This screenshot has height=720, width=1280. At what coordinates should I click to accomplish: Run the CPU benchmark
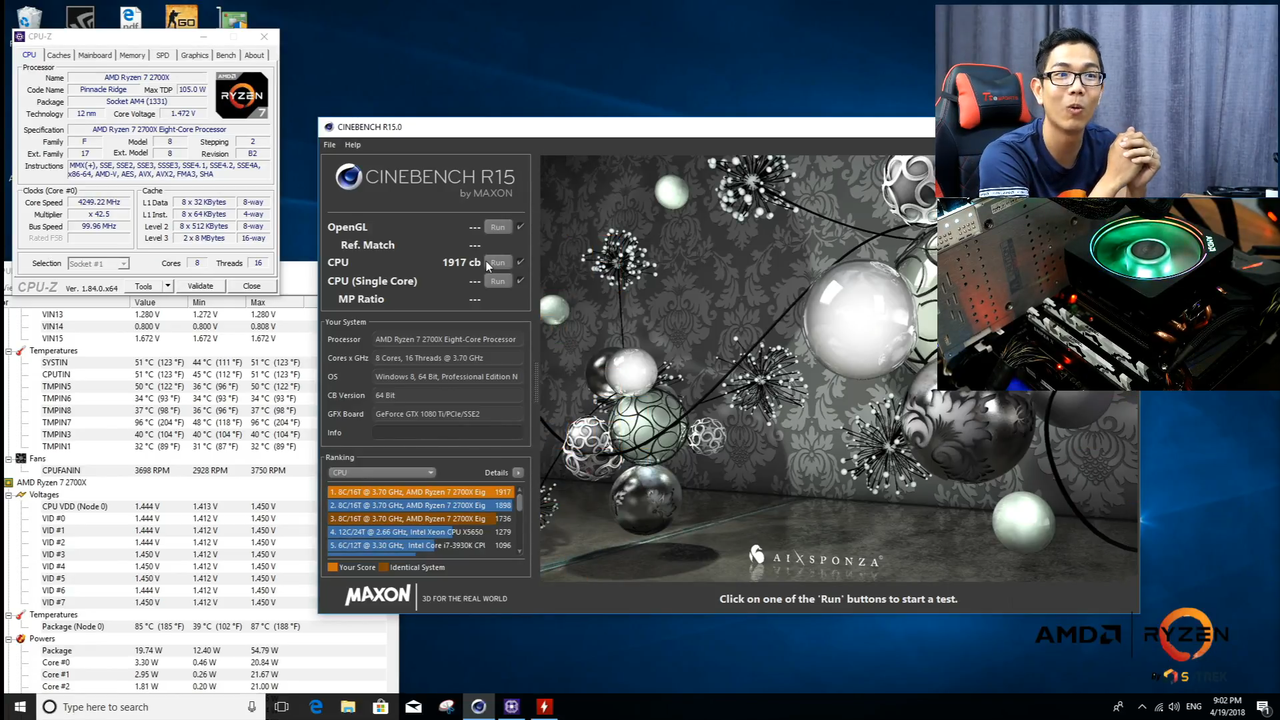498,262
